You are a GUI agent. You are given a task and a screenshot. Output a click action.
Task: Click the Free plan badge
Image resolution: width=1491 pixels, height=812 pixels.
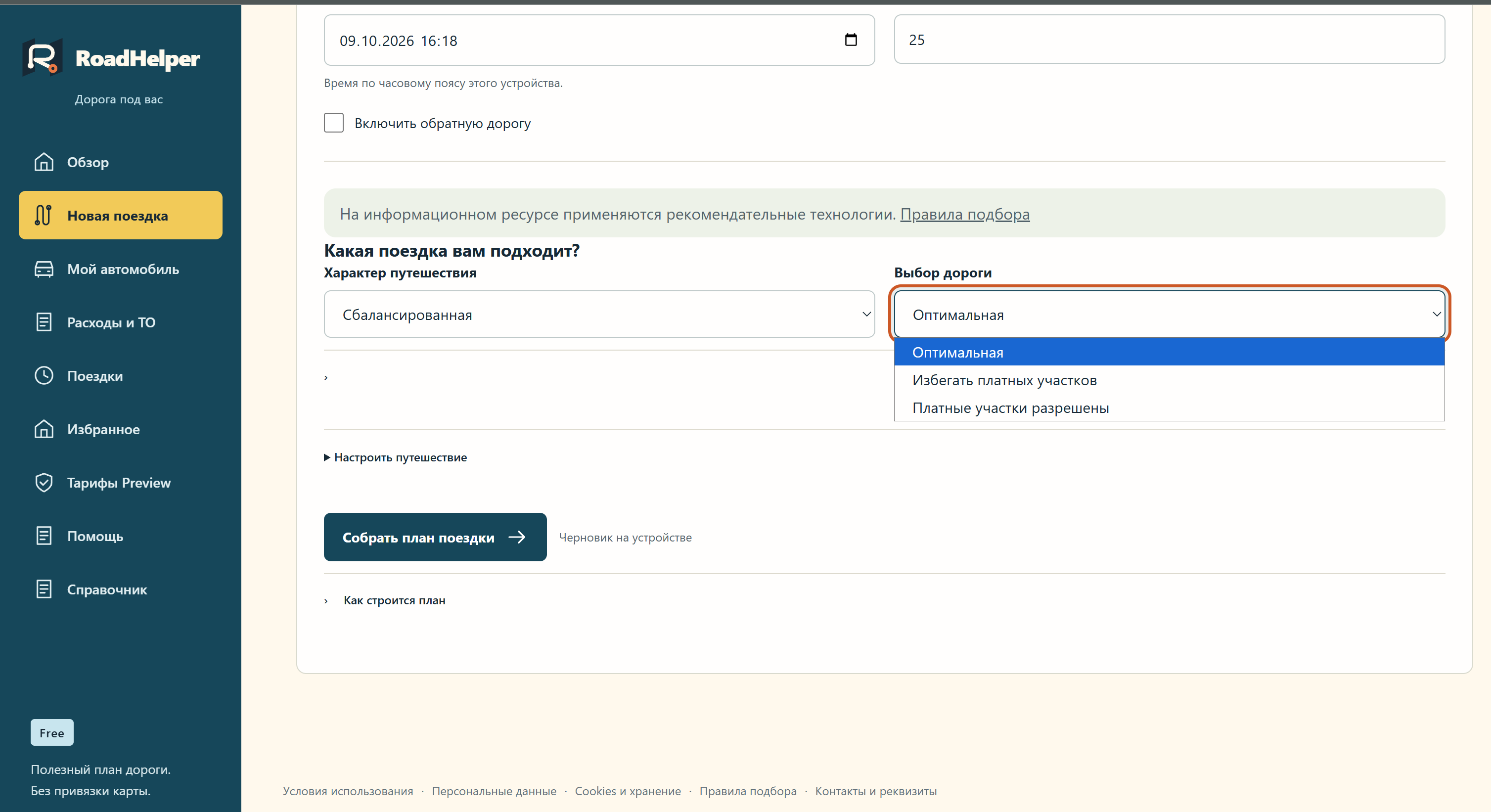(x=52, y=733)
